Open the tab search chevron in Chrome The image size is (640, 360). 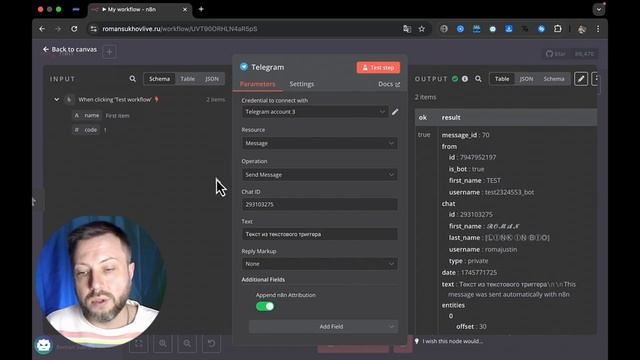tap(599, 9)
